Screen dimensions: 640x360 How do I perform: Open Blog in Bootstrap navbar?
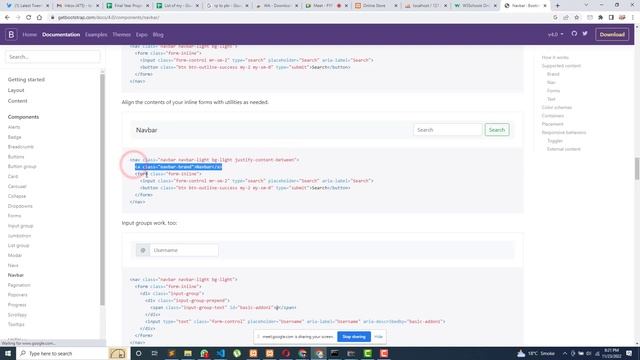[x=158, y=35]
